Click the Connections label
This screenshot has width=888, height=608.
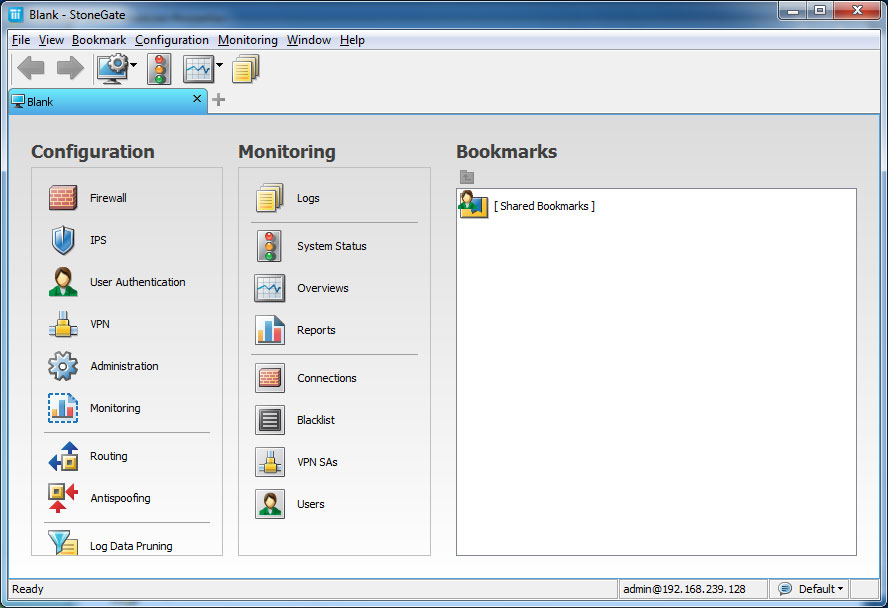point(327,378)
